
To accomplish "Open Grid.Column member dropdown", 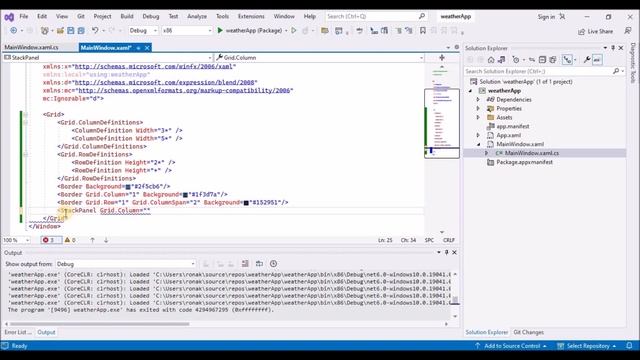I will (x=320, y=58).
